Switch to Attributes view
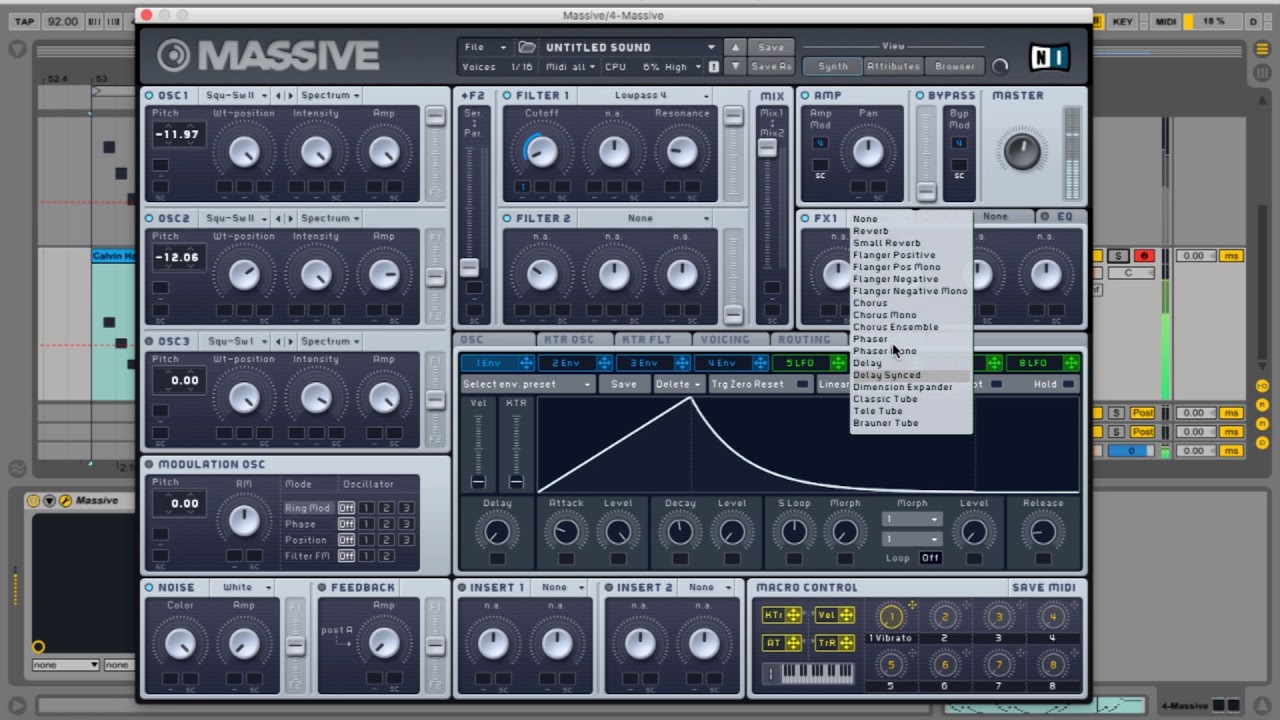This screenshot has width=1280, height=720. pos(893,66)
